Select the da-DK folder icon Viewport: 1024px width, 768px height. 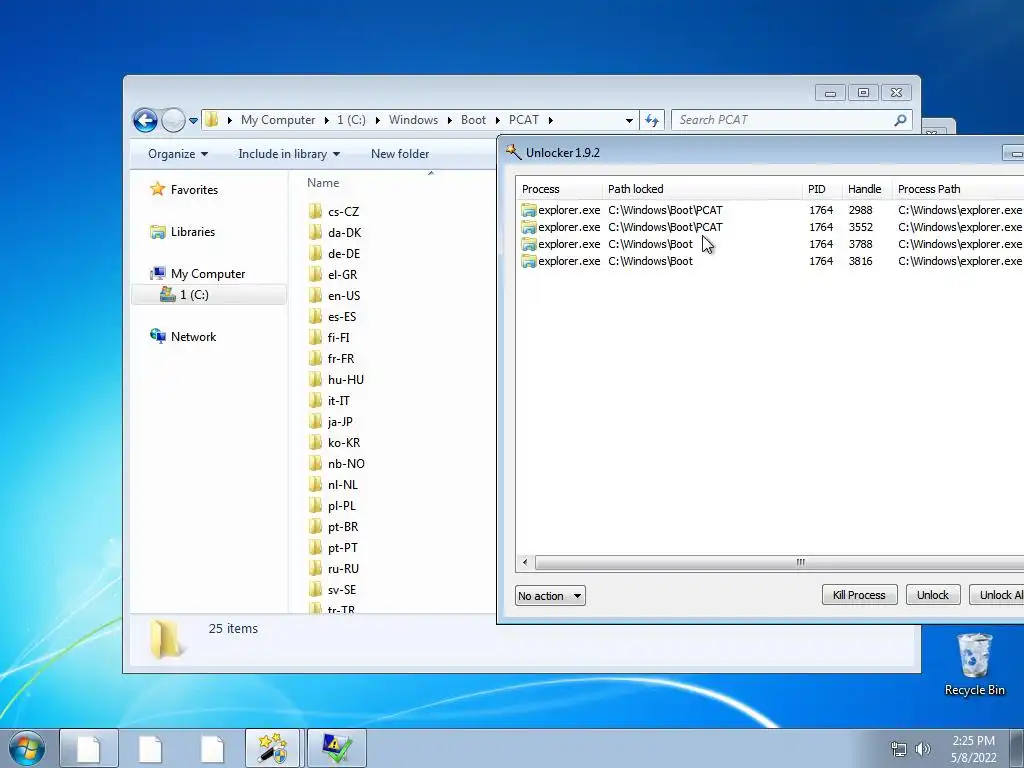[315, 232]
